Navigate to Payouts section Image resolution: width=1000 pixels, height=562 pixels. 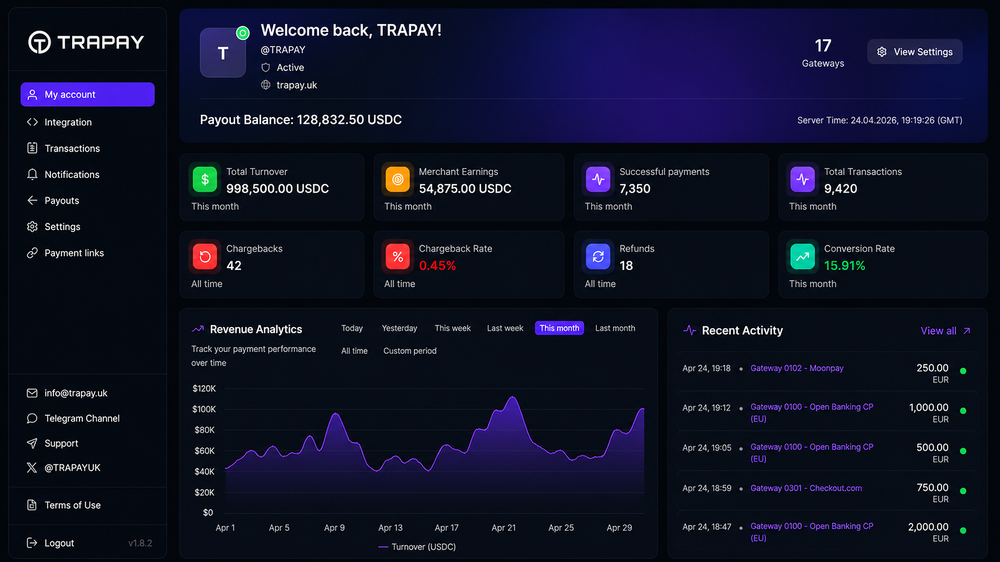pyautogui.click(x=61, y=200)
